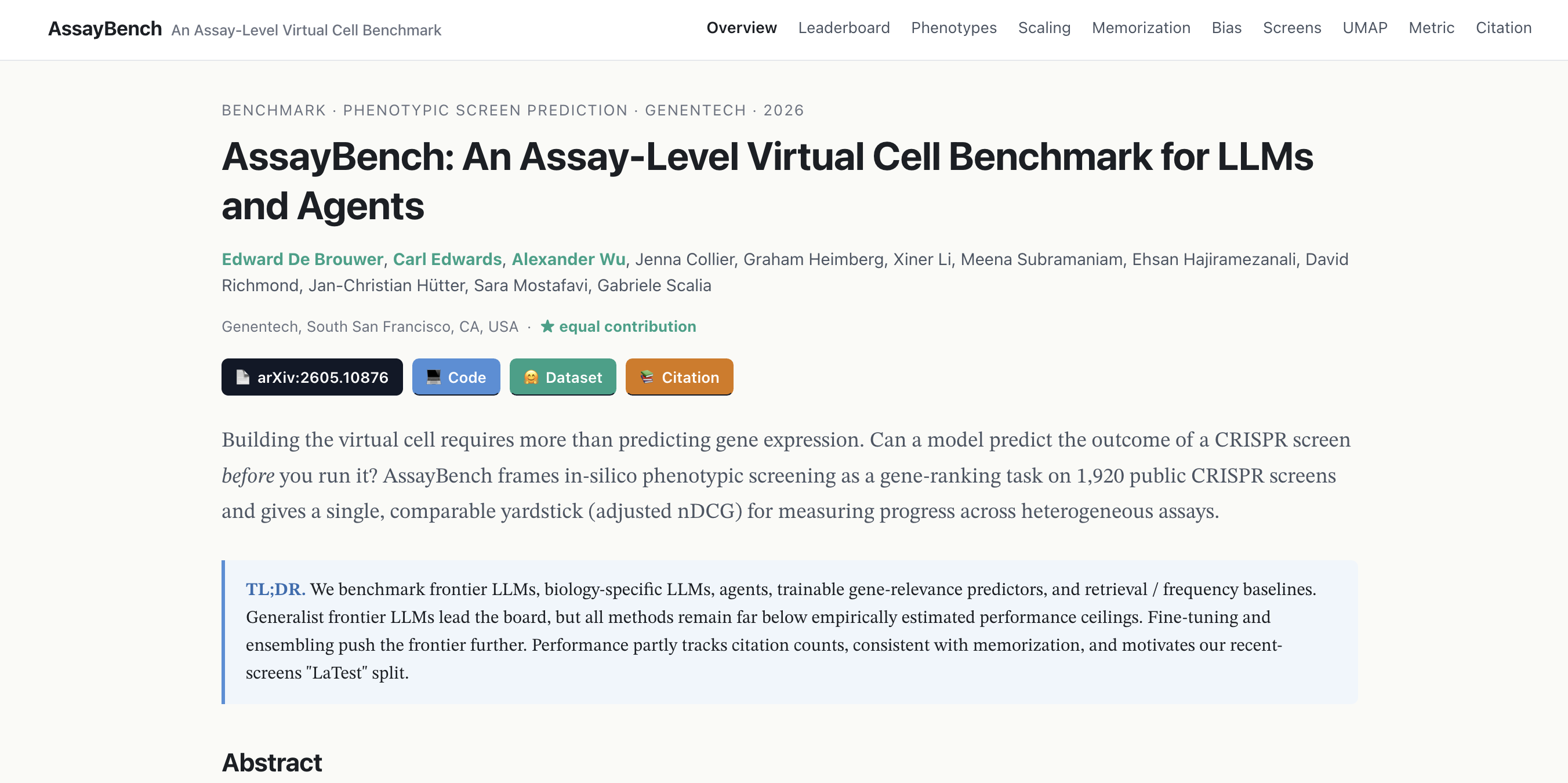Click author name Jan-Christian Hütter

point(386,285)
